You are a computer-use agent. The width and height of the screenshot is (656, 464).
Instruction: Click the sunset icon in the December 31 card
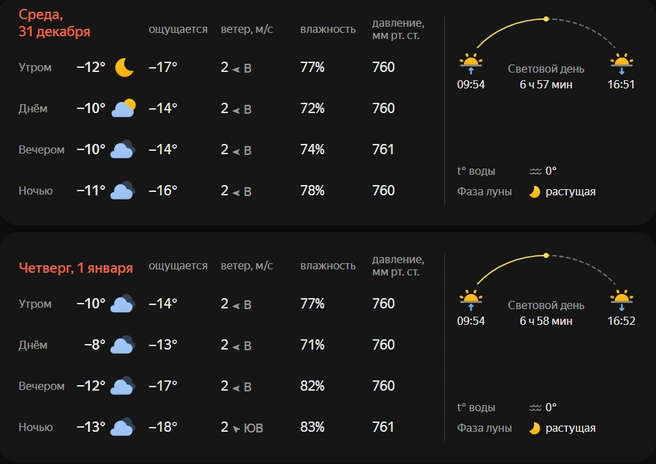pos(622,65)
